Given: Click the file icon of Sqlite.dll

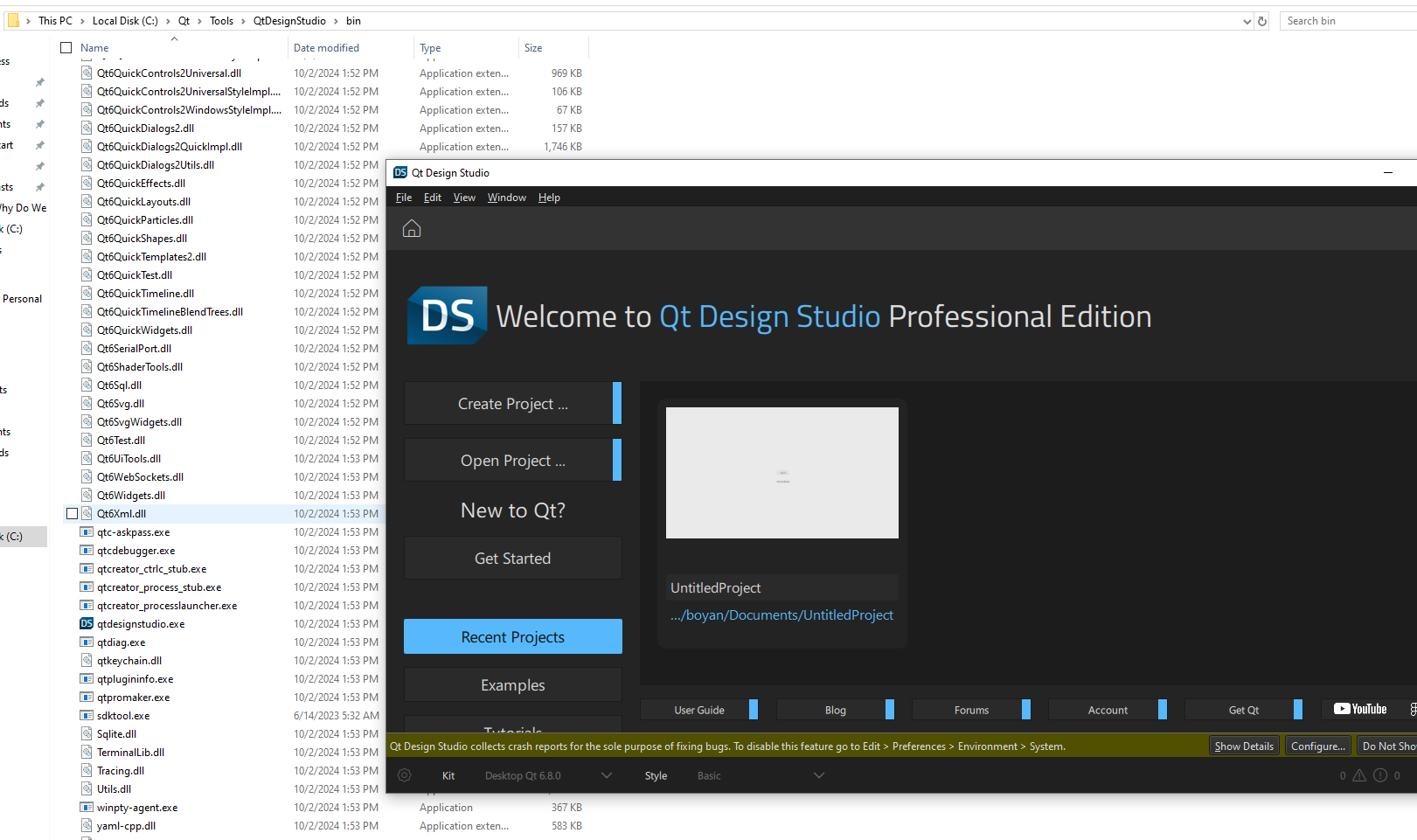Looking at the screenshot, I should point(87,734).
